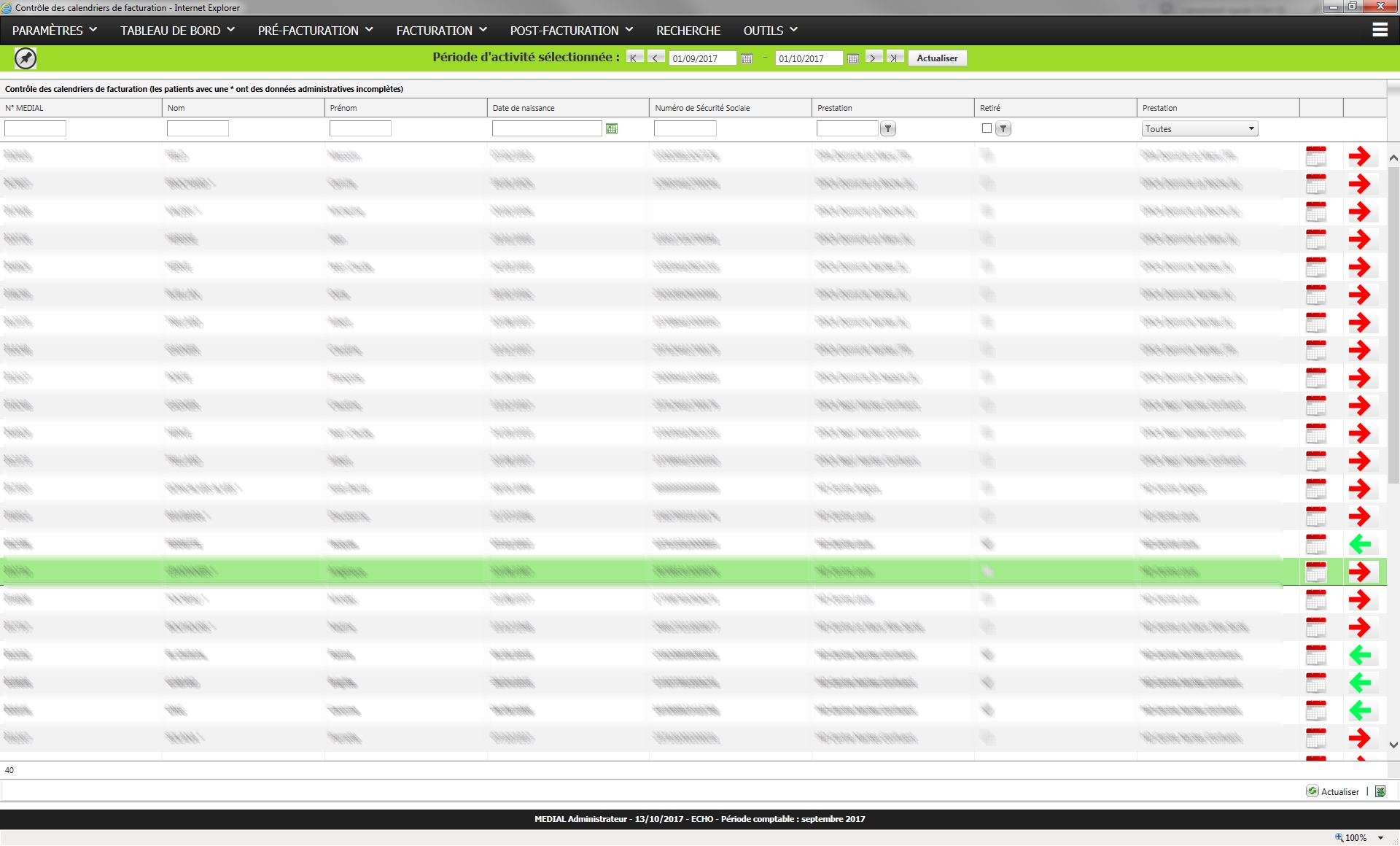
Task: Click red arrow on highlighted green row
Action: (1359, 572)
